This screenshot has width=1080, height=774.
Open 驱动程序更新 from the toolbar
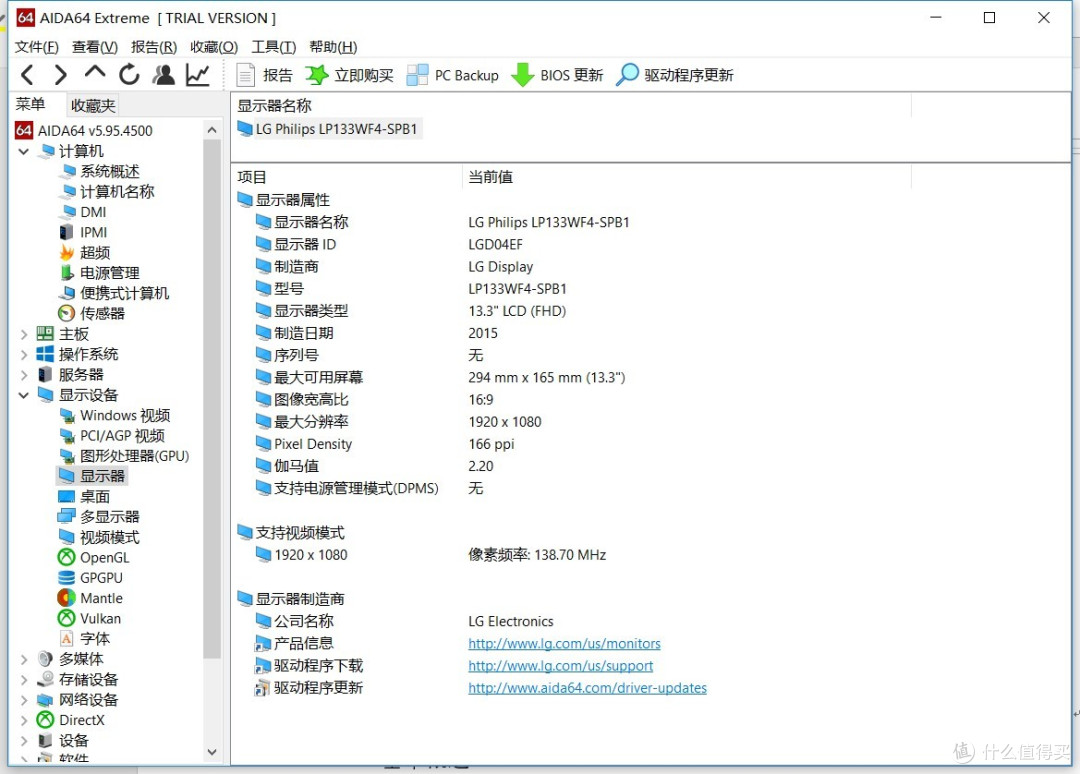point(675,74)
